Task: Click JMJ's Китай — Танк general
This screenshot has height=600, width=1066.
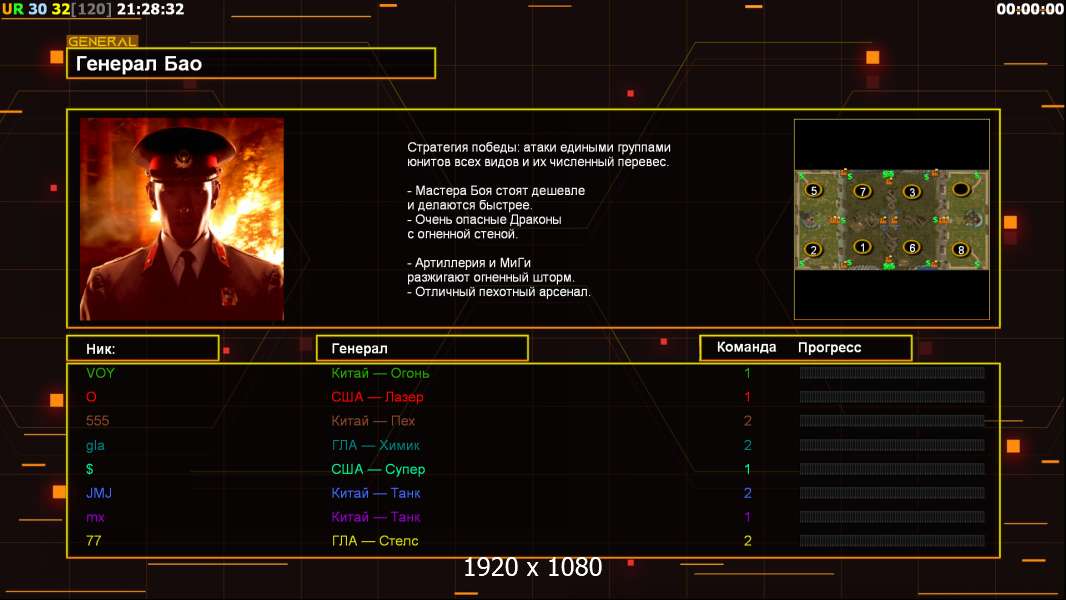Action: click(376, 493)
